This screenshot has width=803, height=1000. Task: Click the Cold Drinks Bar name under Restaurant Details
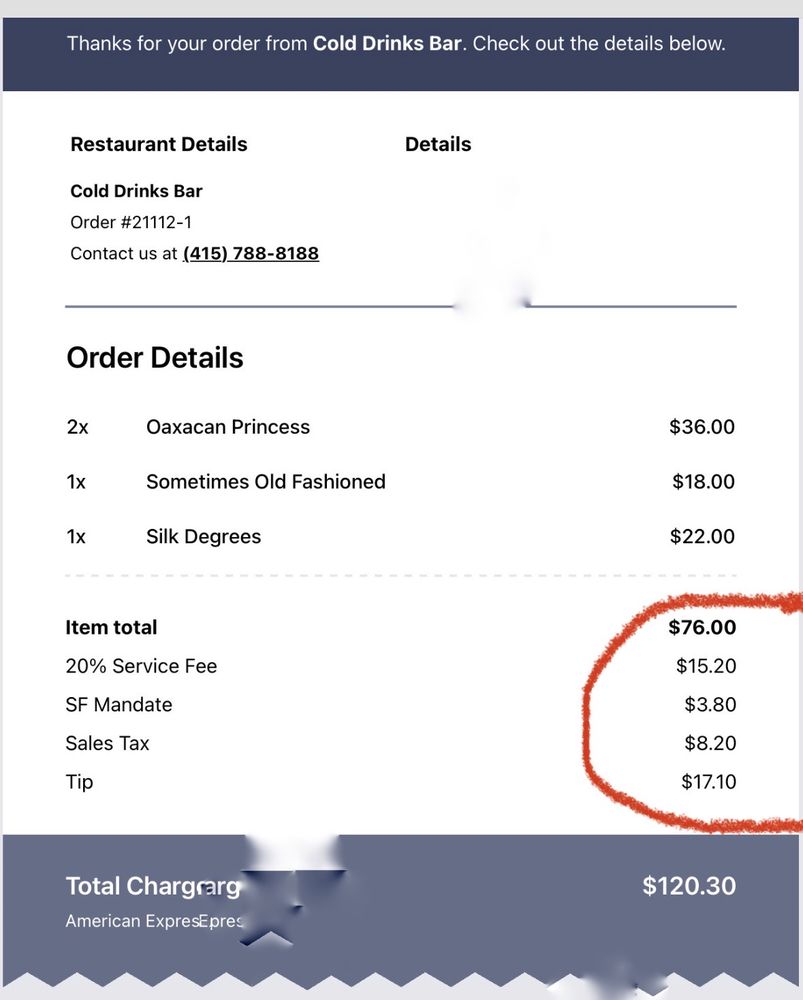pos(136,191)
